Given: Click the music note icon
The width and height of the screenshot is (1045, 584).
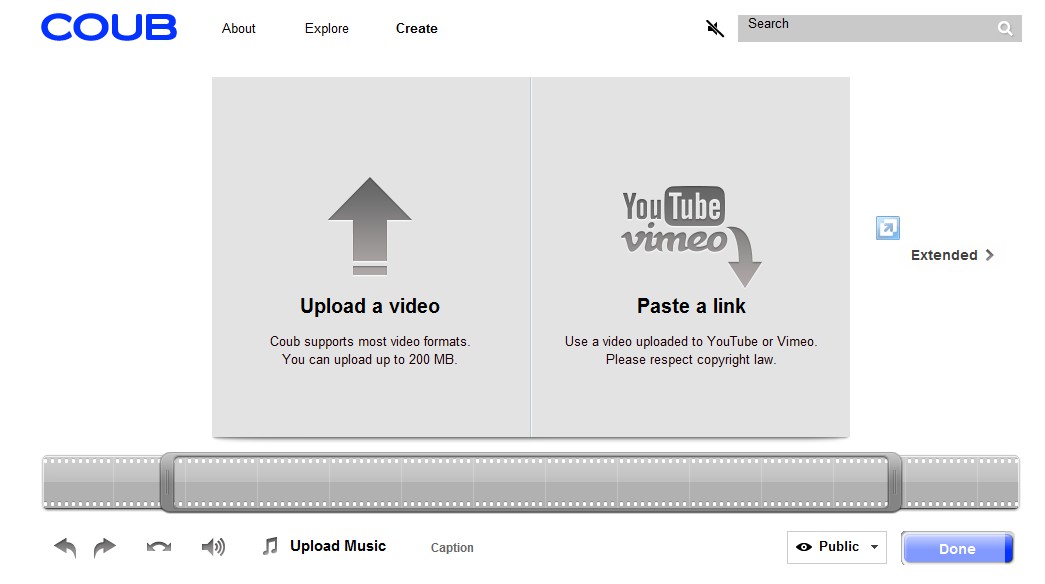Looking at the screenshot, I should coord(270,547).
